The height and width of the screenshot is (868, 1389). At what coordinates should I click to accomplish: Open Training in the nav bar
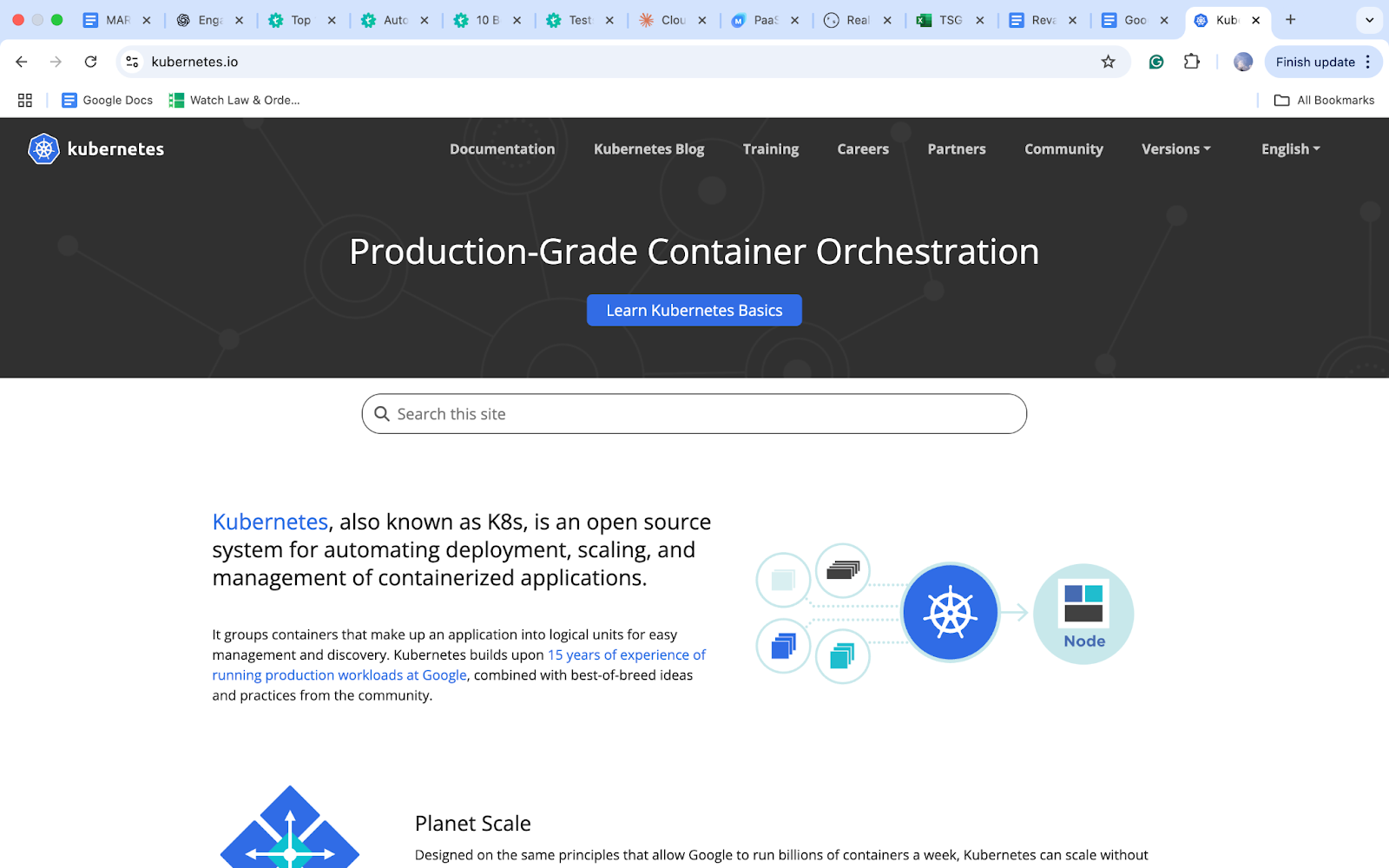(x=771, y=149)
